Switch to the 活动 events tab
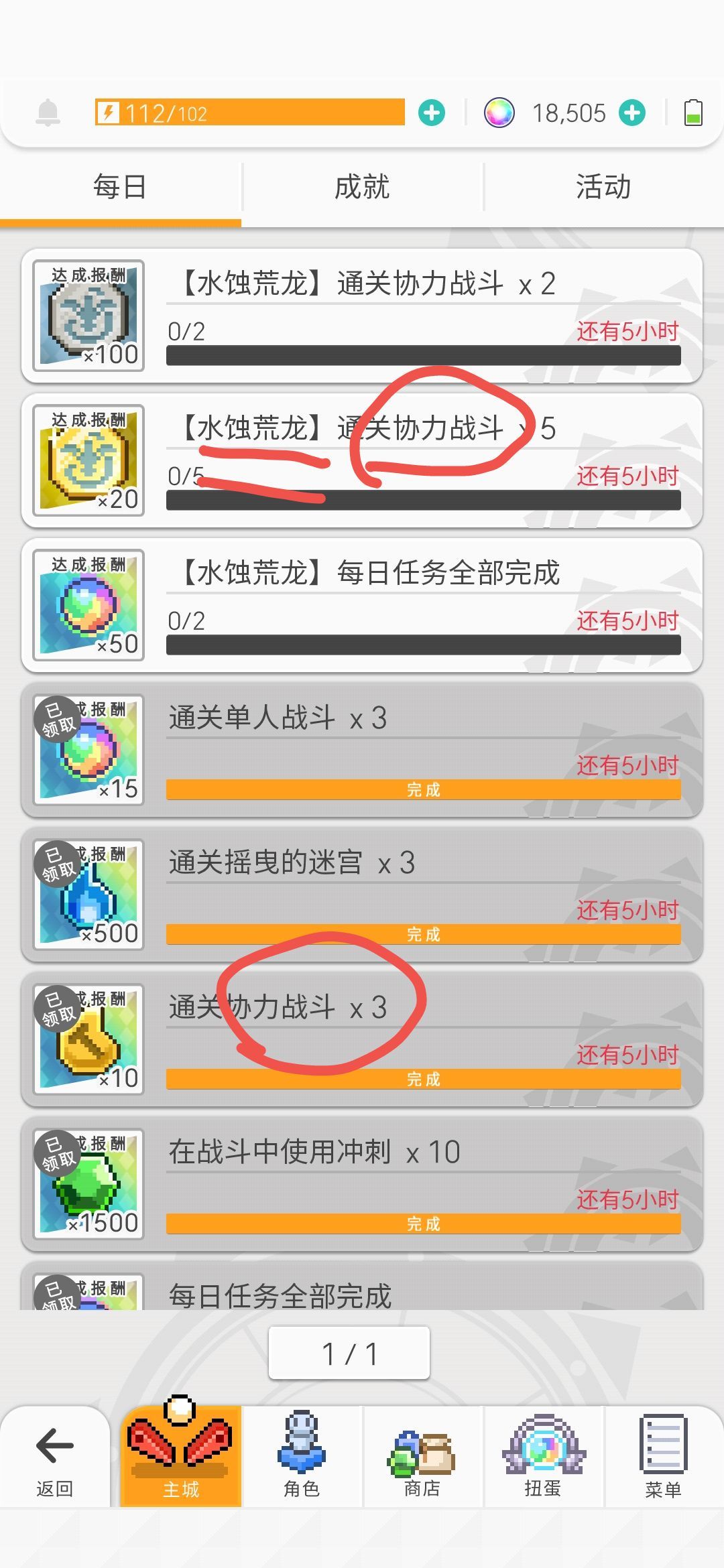 (603, 187)
